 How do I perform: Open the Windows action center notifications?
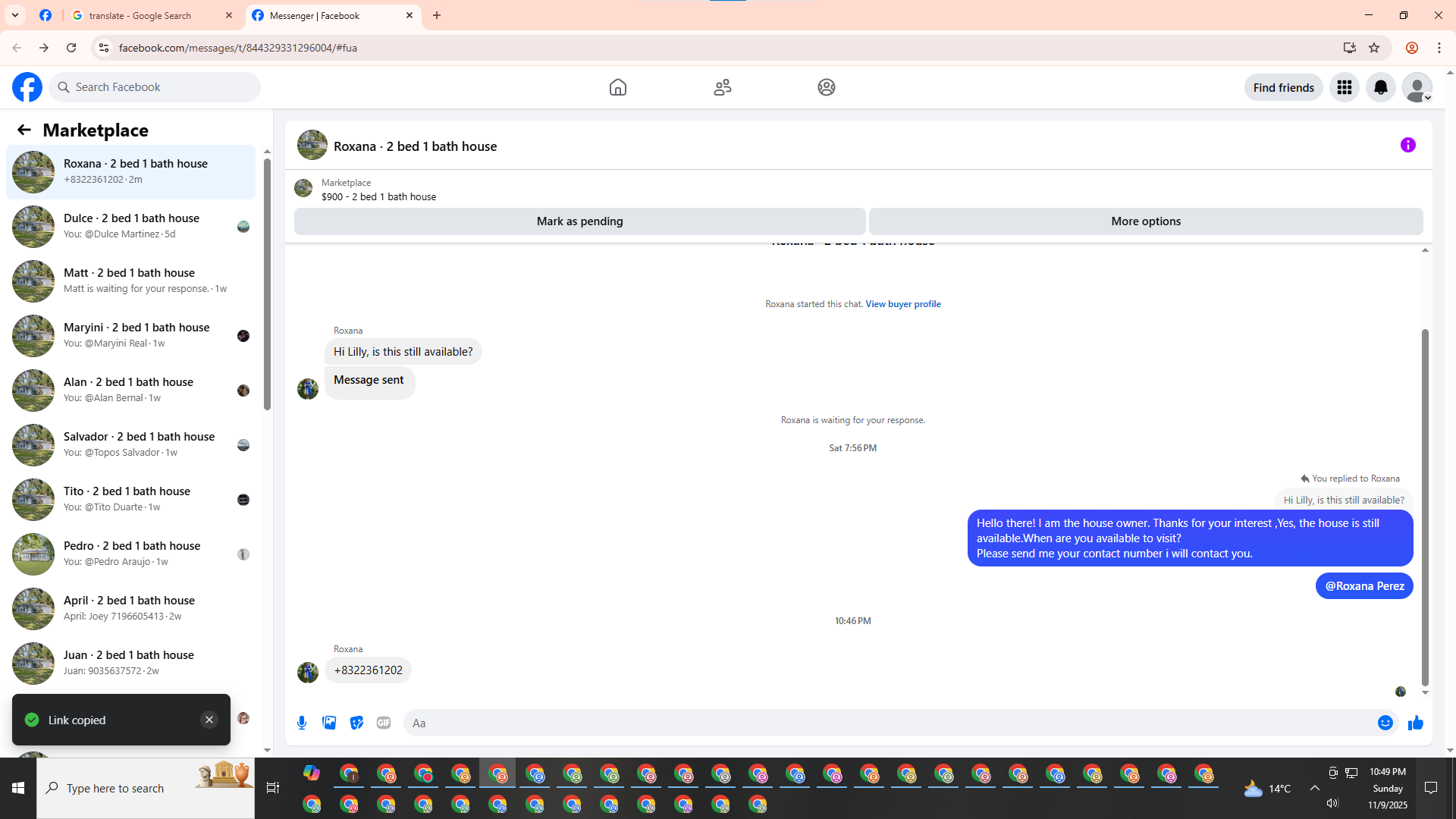[1431, 789]
